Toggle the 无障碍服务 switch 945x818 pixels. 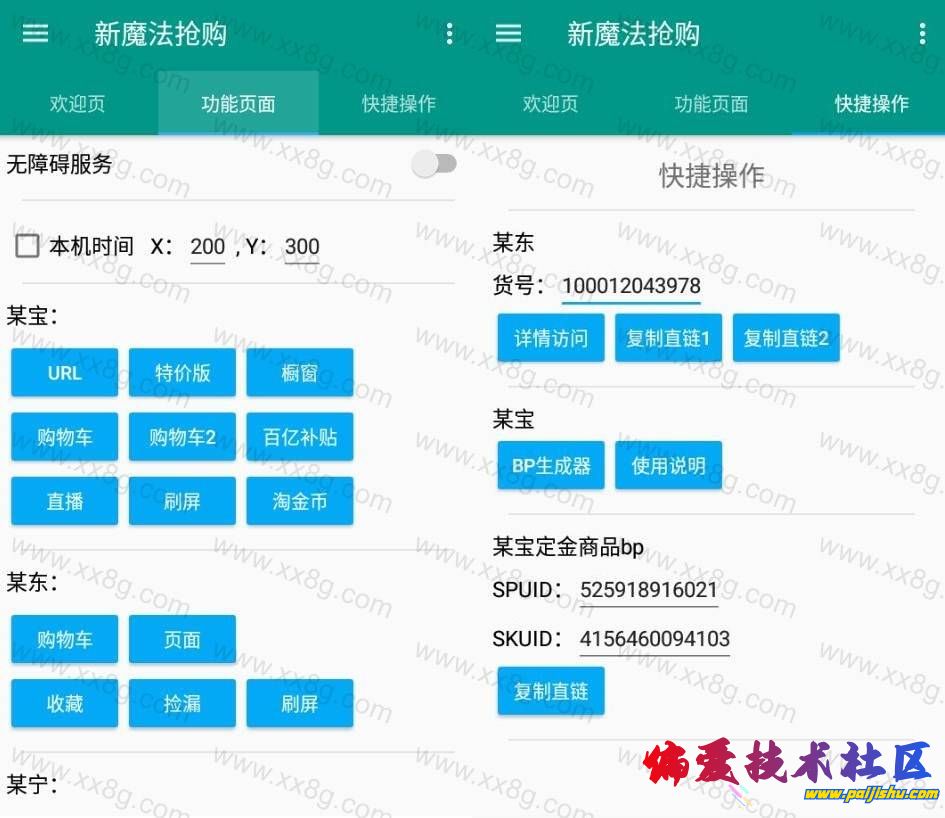click(x=434, y=165)
